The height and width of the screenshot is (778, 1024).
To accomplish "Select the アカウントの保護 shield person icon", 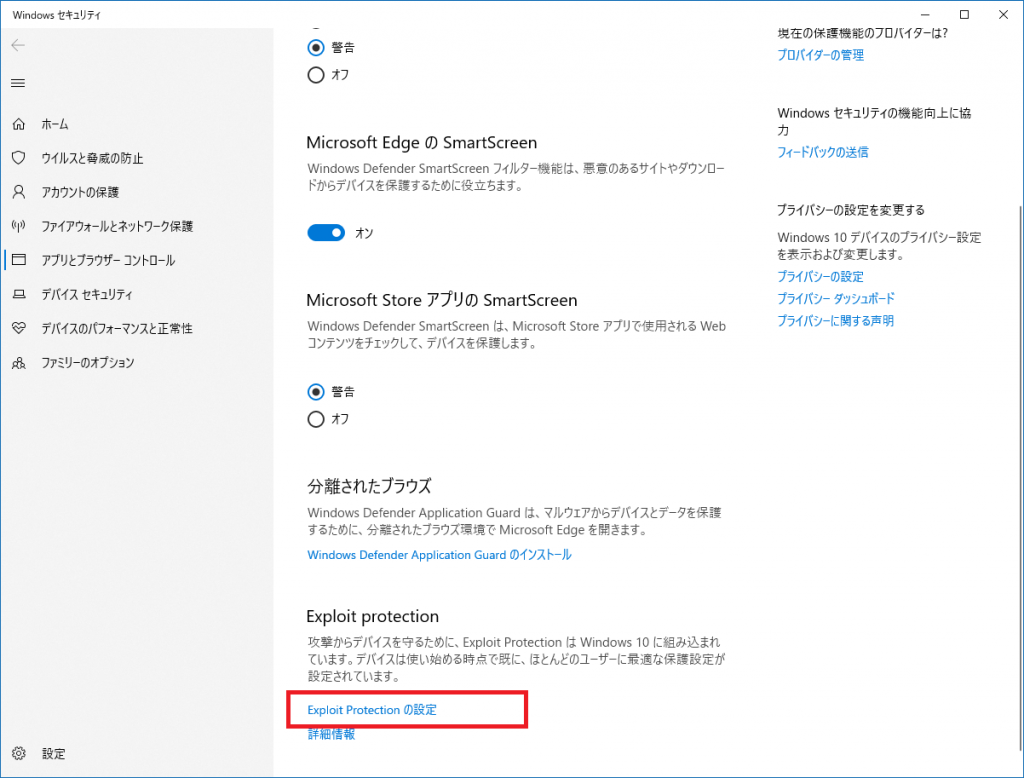I will pyautogui.click(x=21, y=192).
